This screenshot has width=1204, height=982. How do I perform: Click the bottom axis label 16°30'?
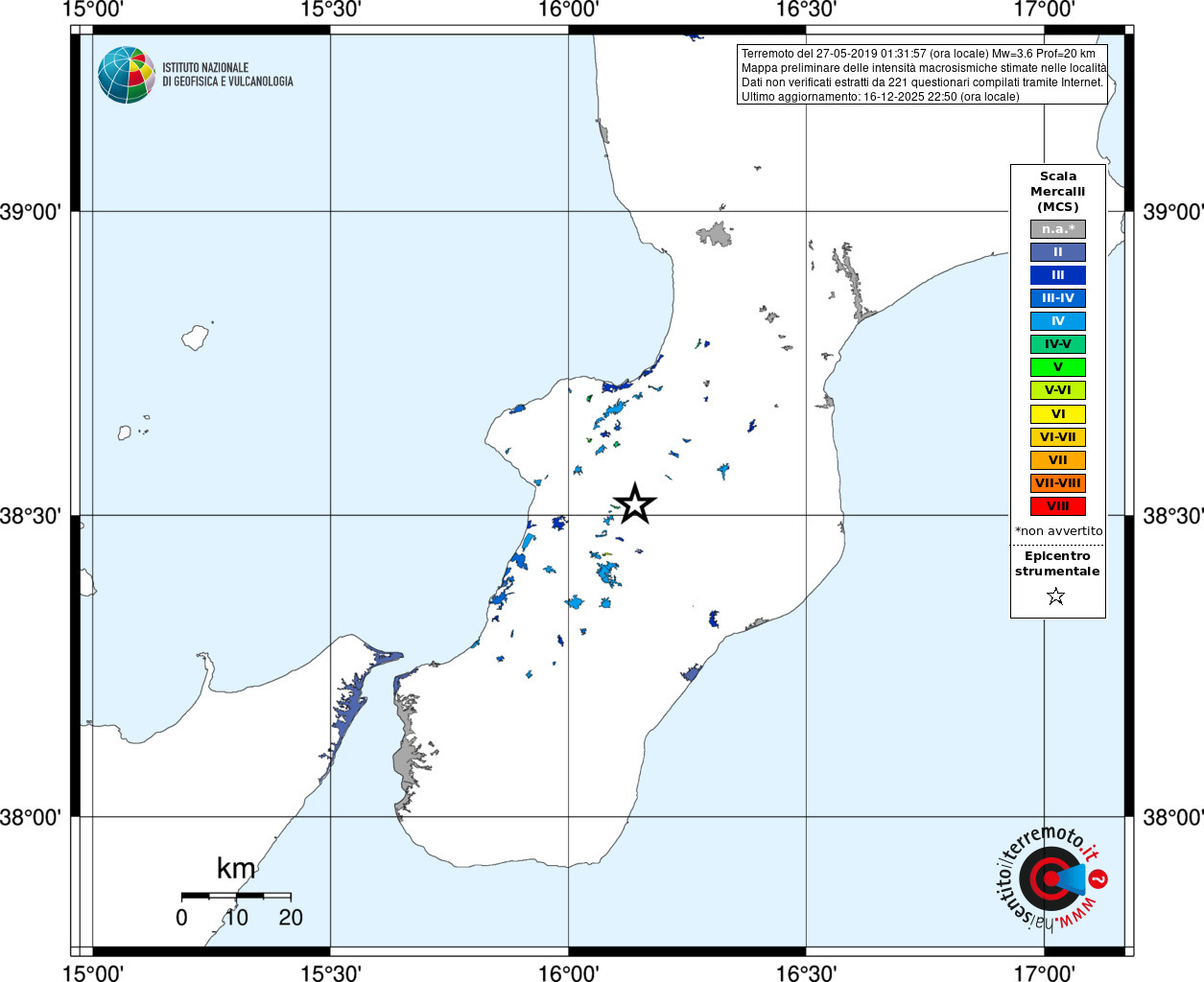pyautogui.click(x=806, y=972)
